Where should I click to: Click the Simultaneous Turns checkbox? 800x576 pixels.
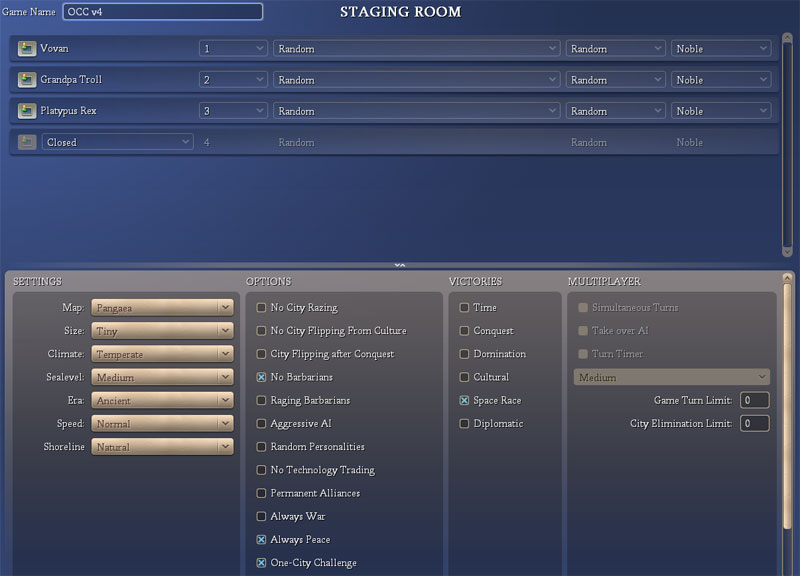(583, 308)
